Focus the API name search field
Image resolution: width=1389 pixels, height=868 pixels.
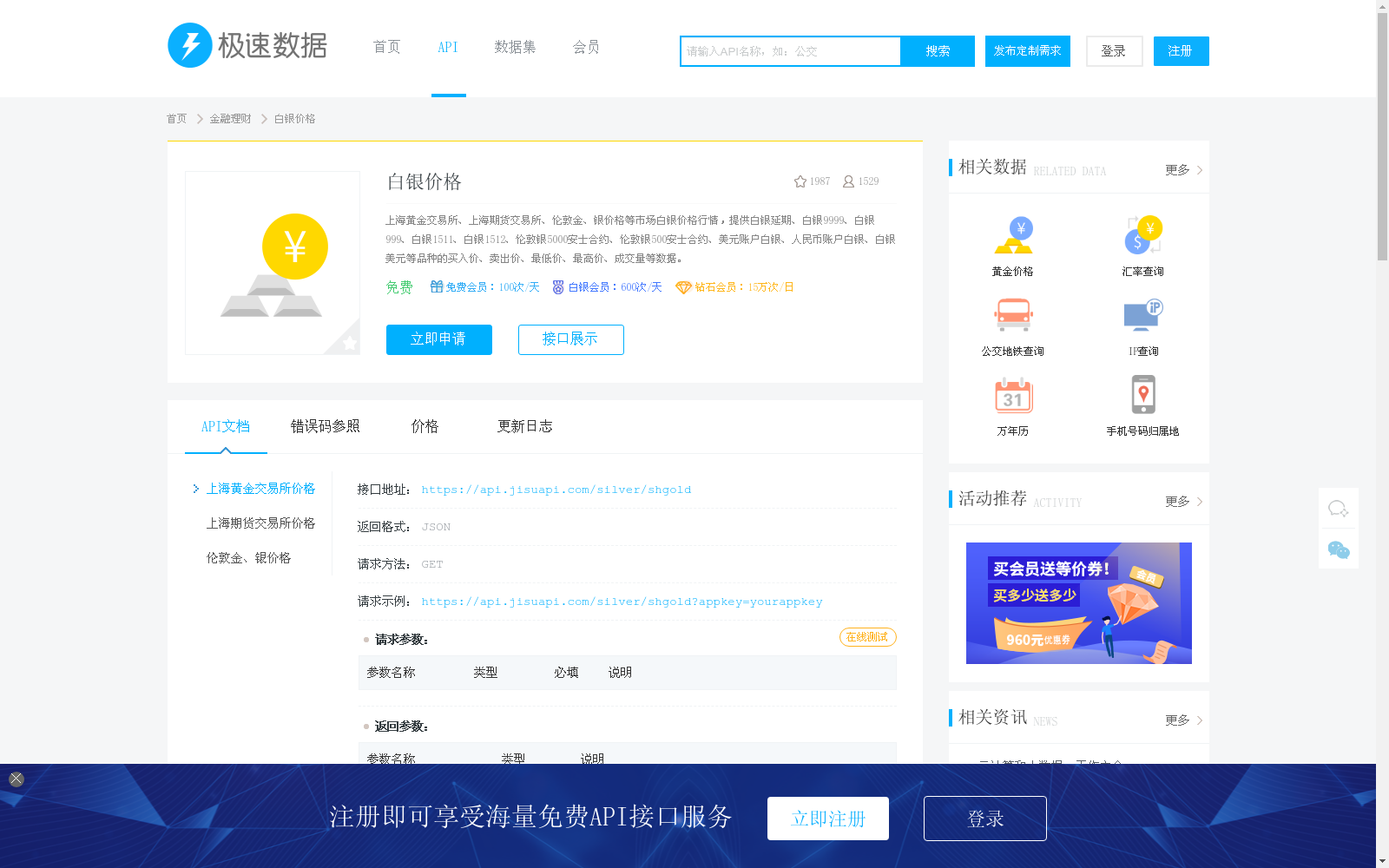pyautogui.click(x=791, y=51)
